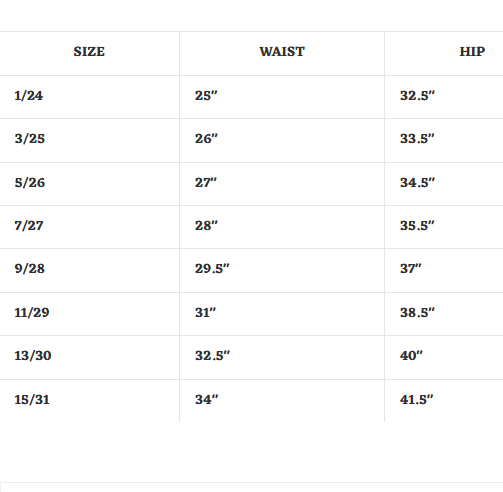
Task: Click the 37" hip measurement
Action: pyautogui.click(x=411, y=269)
